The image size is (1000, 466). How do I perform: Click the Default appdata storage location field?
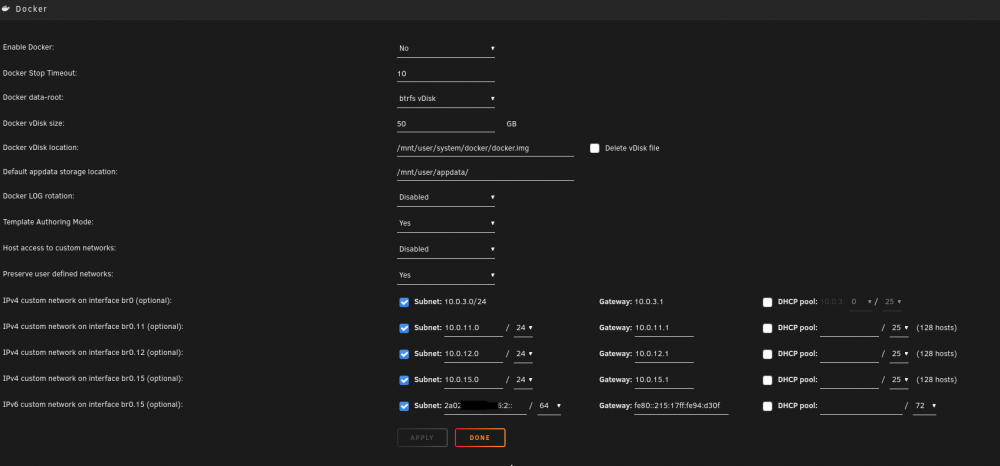click(x=485, y=172)
